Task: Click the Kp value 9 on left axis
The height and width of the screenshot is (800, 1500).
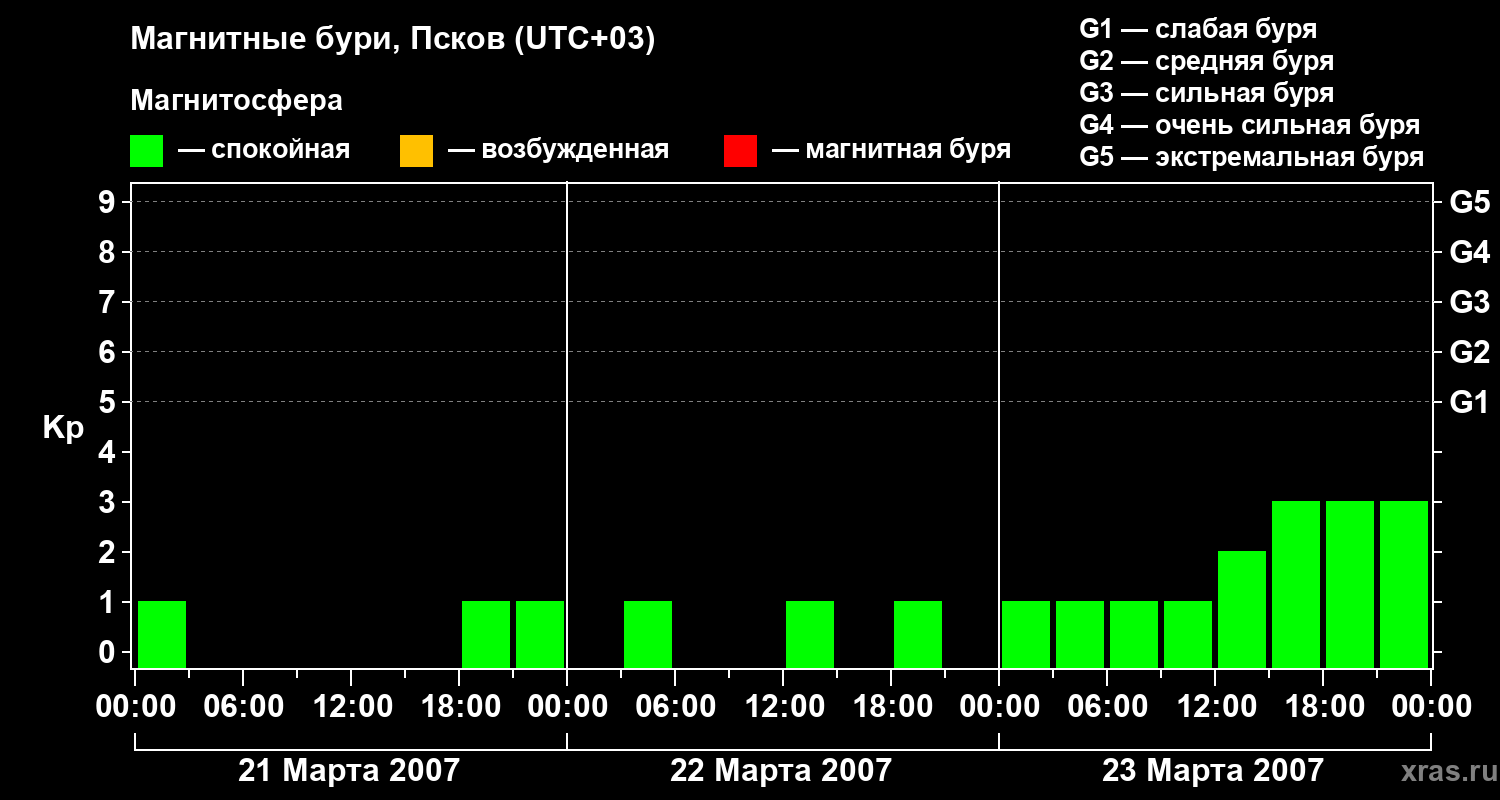Action: pyautogui.click(x=109, y=202)
